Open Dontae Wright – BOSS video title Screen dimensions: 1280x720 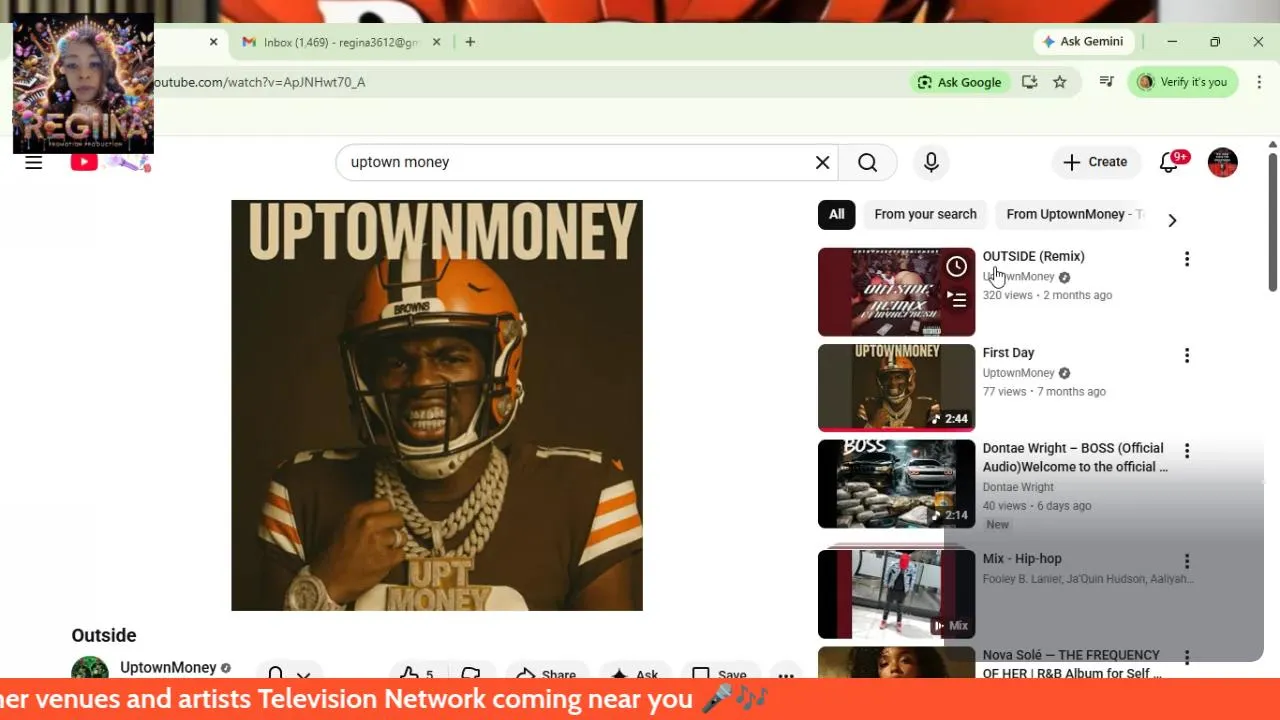point(1075,458)
